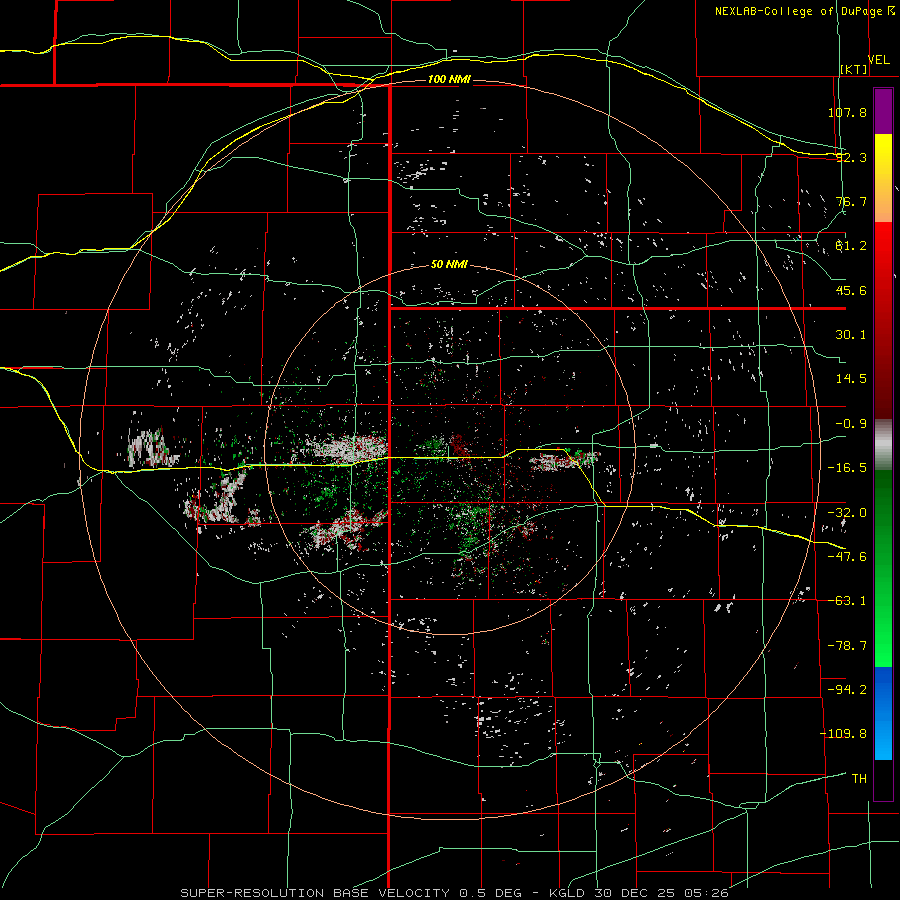Click the 45.6 velocity scale value

pyautogui.click(x=851, y=290)
